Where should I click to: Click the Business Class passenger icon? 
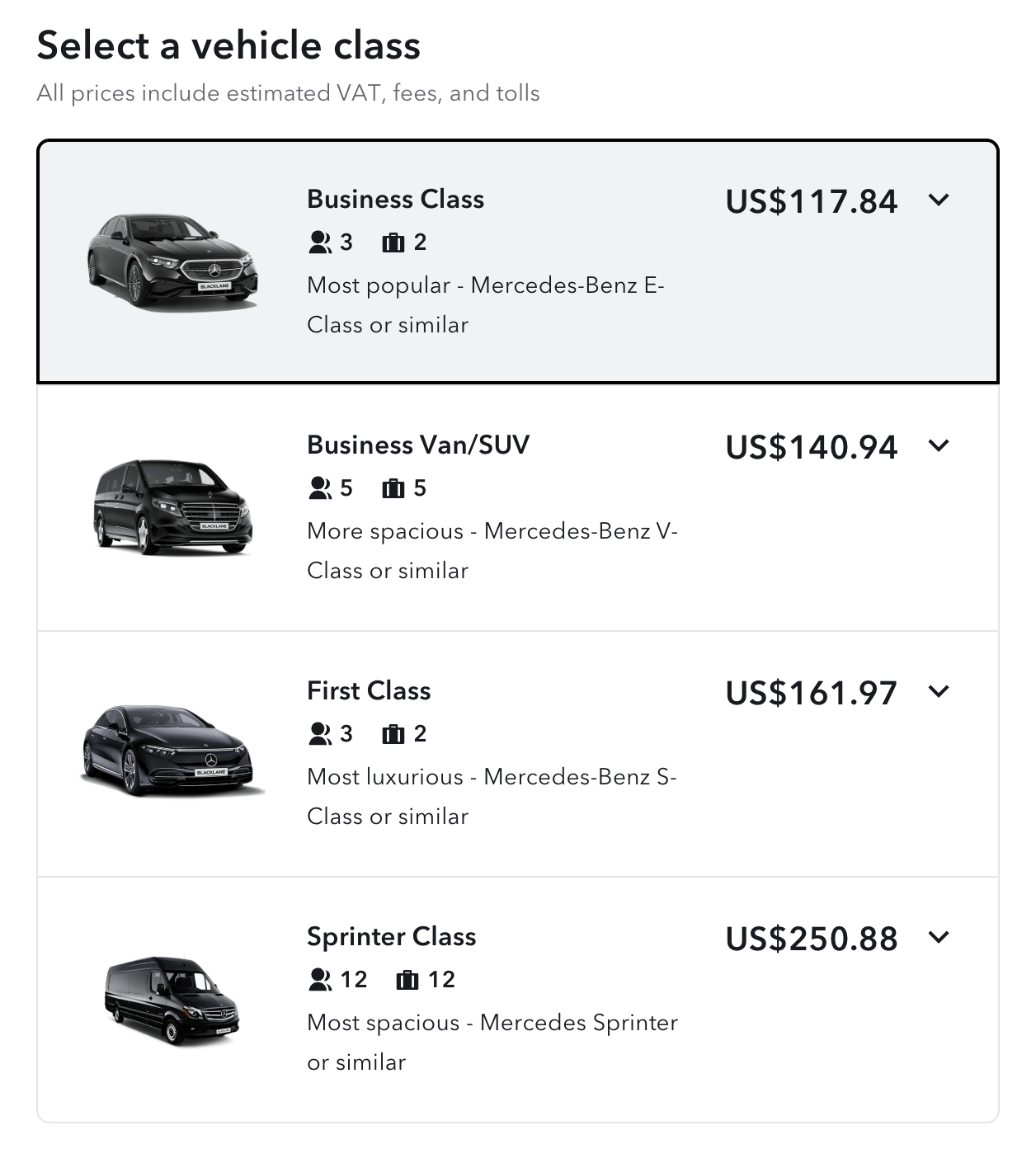[319, 242]
